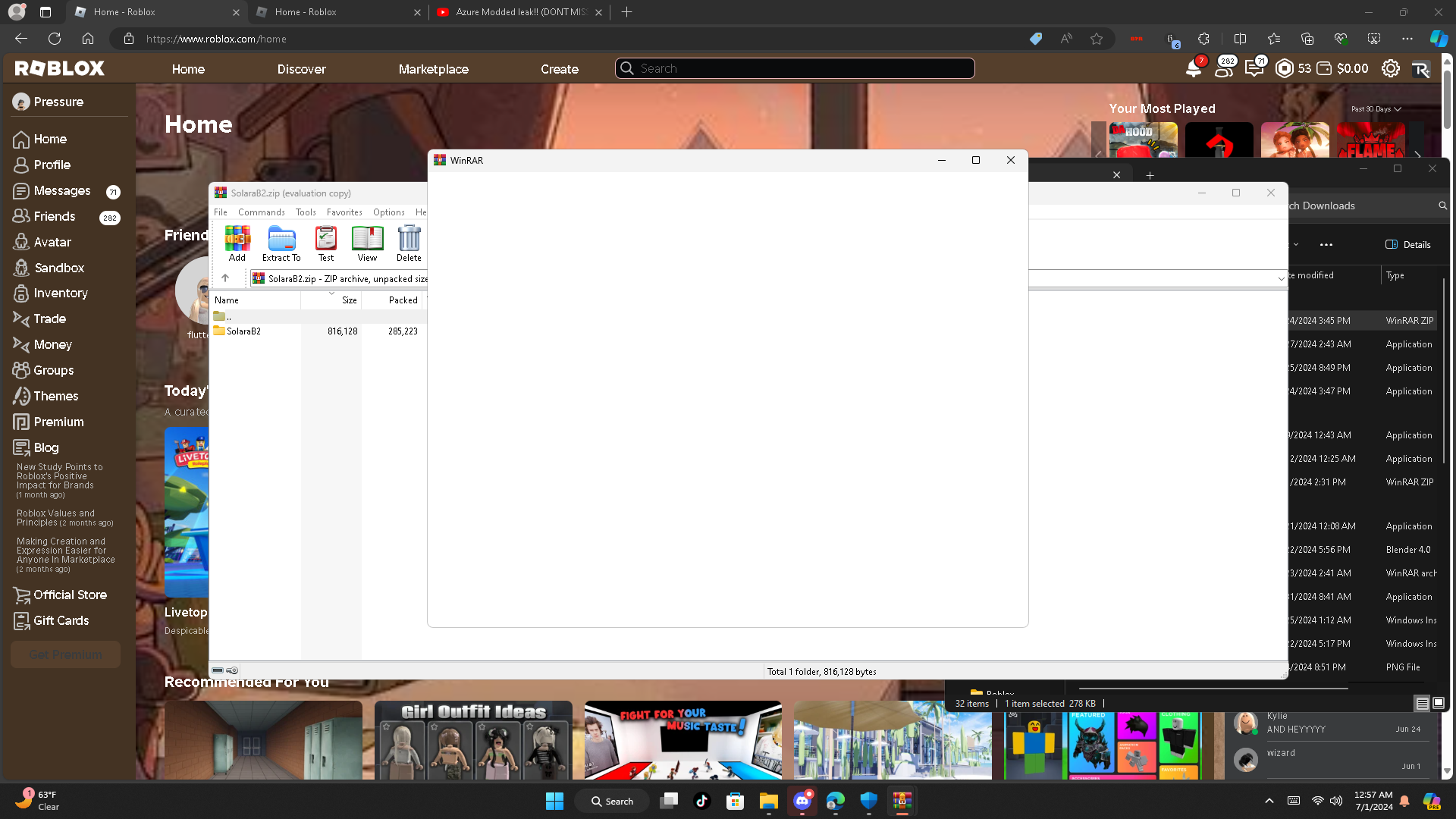Open the taskbar clock showing 12:57 AM
The height and width of the screenshot is (819, 1456).
tap(1373, 801)
